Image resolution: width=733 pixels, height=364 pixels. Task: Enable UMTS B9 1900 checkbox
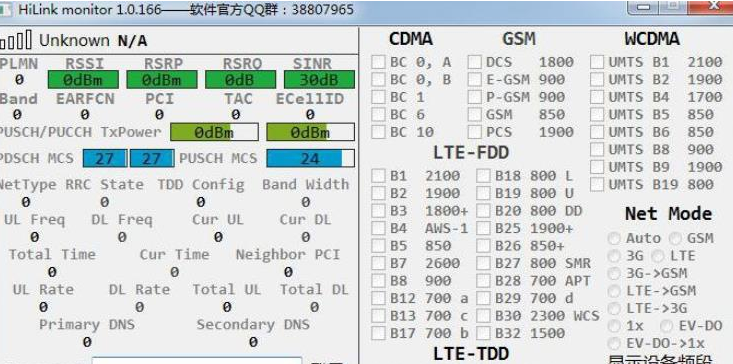click(597, 167)
